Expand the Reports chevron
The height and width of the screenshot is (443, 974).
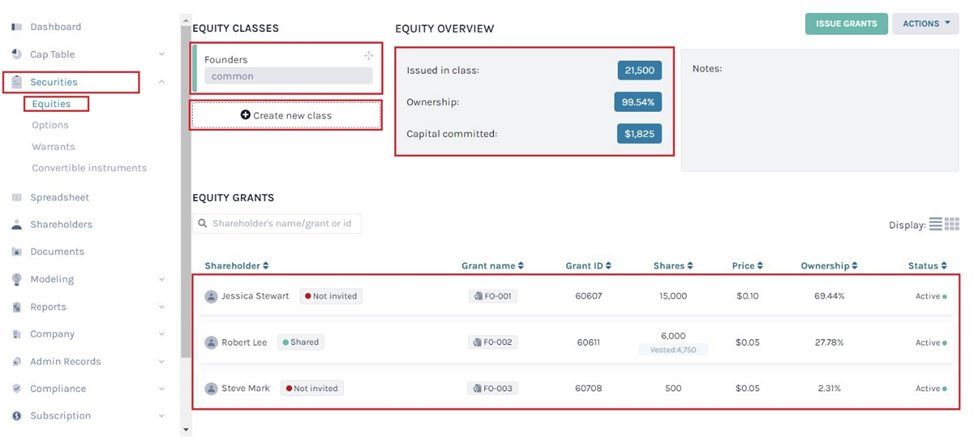(x=162, y=307)
